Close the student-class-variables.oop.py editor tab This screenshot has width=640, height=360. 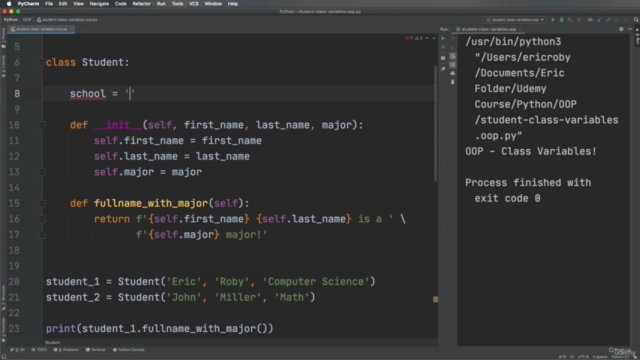point(71,29)
